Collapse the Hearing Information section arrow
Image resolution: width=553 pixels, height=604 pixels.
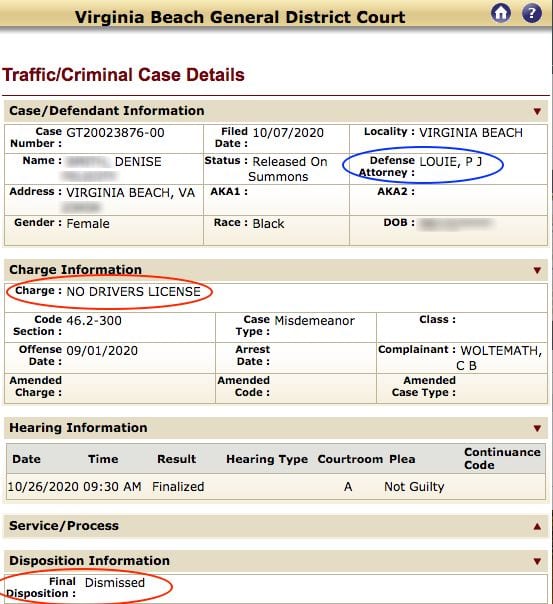[537, 428]
